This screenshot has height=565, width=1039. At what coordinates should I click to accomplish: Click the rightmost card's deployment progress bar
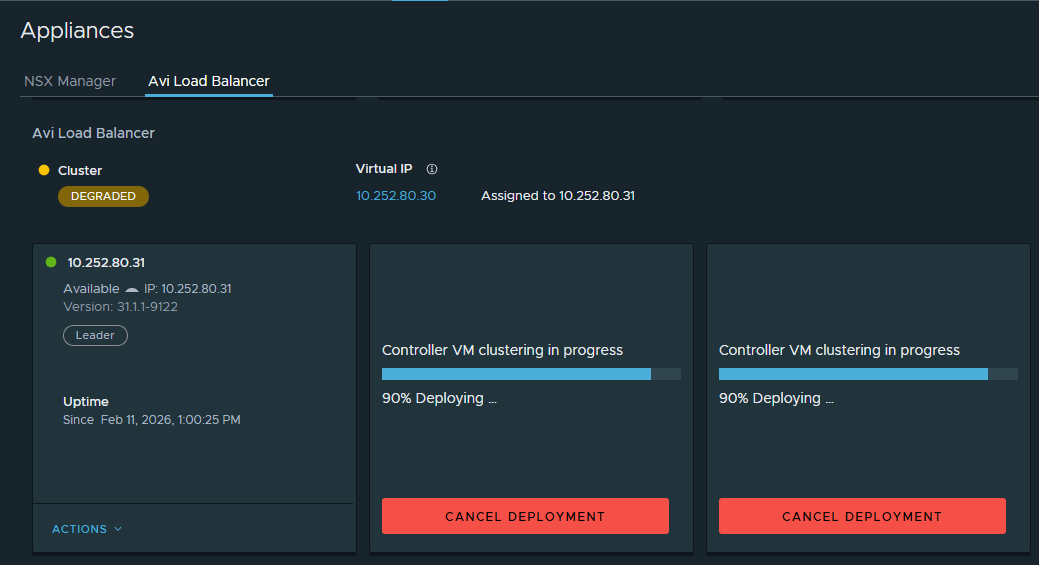click(868, 374)
